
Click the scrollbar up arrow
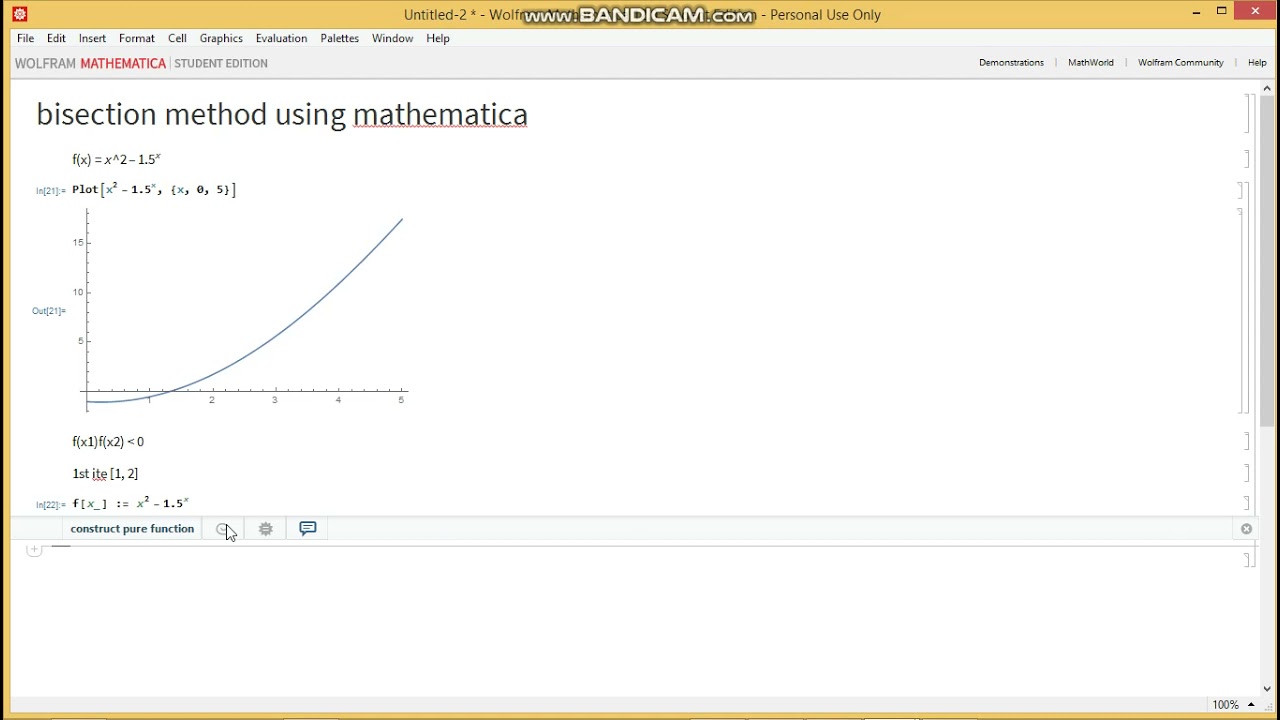tap(1267, 89)
